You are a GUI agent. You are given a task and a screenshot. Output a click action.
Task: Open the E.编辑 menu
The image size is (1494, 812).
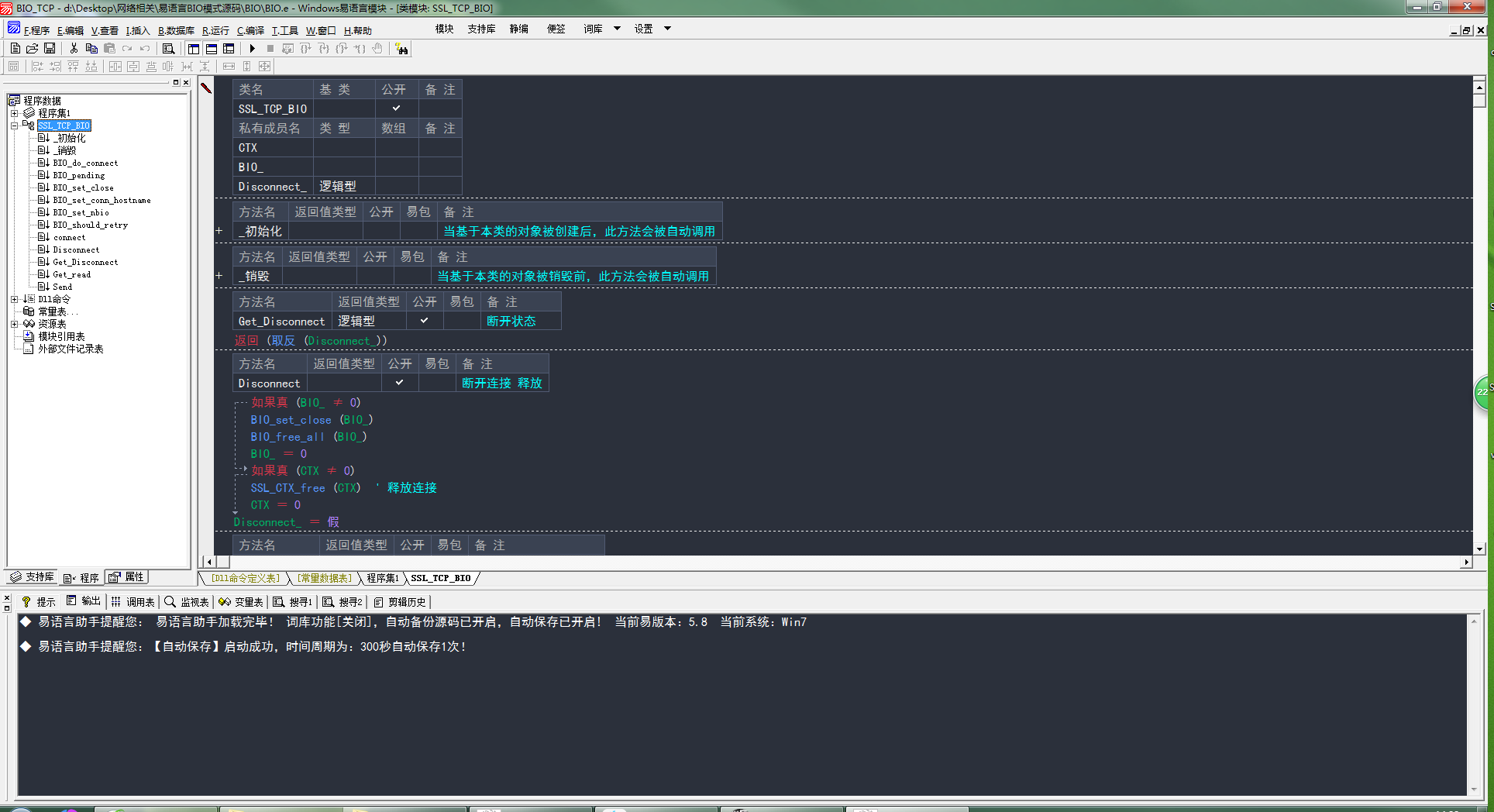[71, 30]
